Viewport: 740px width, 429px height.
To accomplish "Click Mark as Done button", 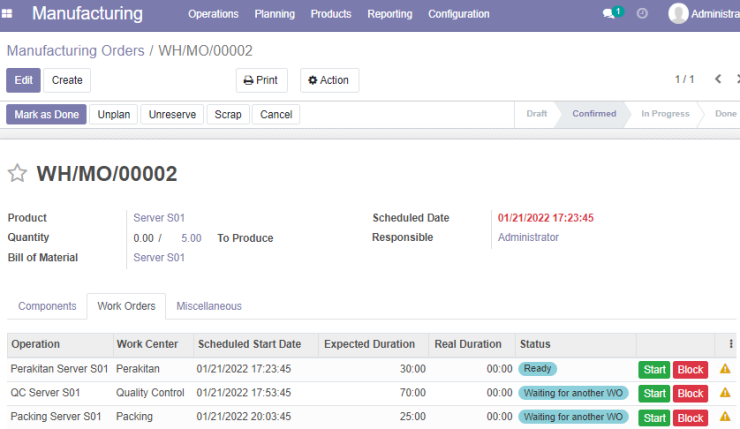I will point(46,114).
